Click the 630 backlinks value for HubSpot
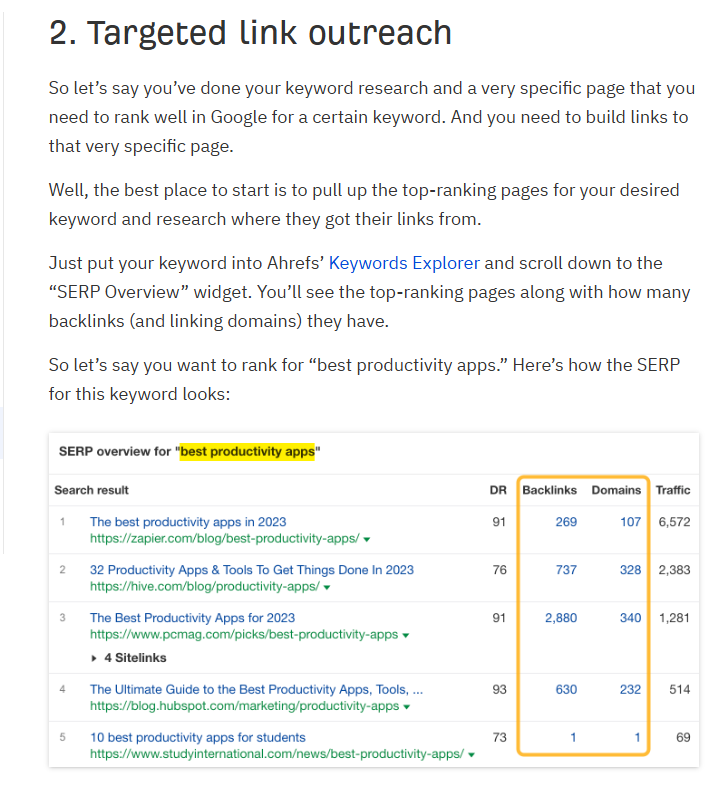The width and height of the screenshot is (725, 786). 566,689
